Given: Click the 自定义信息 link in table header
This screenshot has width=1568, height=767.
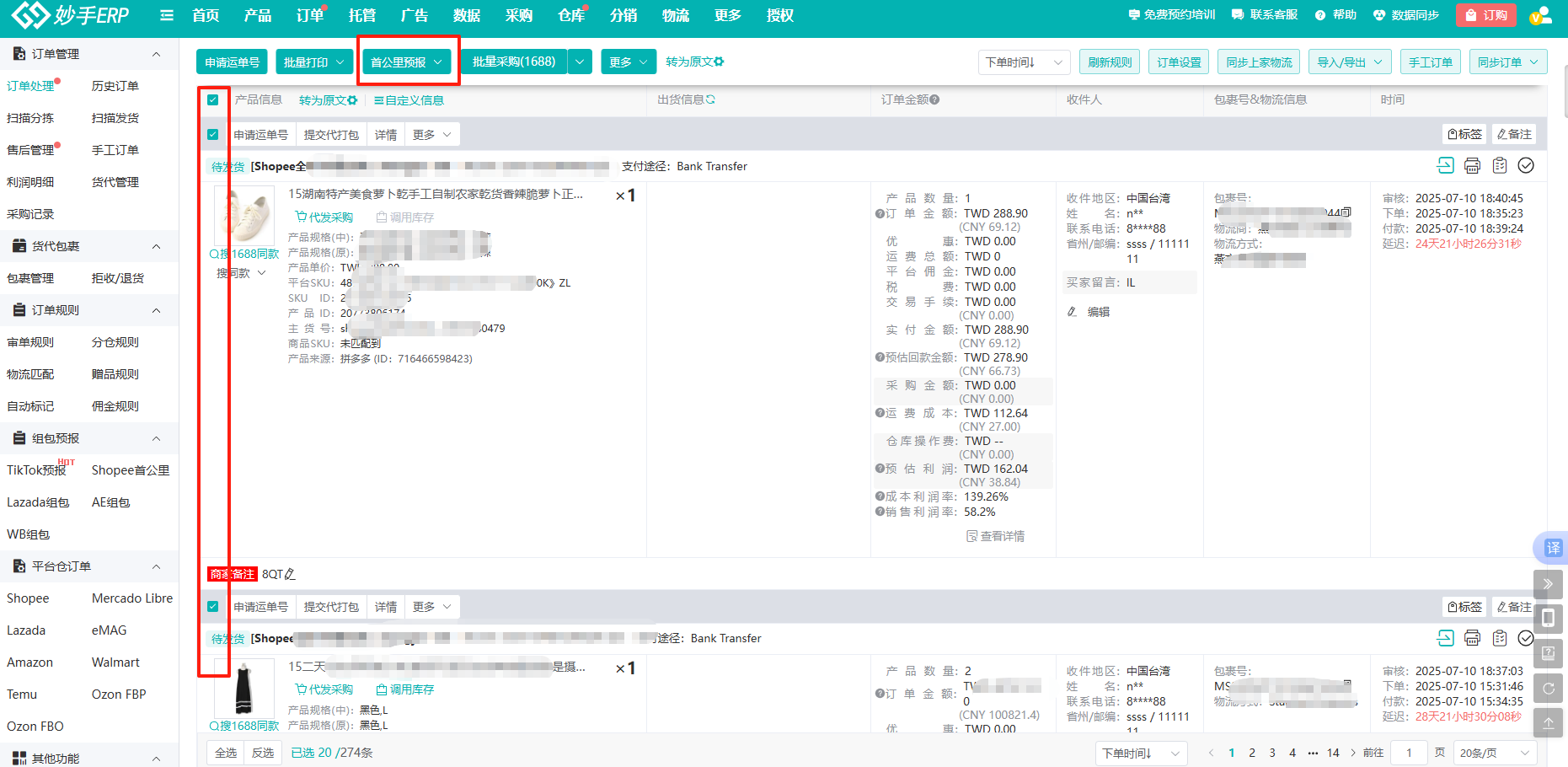Looking at the screenshot, I should pos(409,99).
